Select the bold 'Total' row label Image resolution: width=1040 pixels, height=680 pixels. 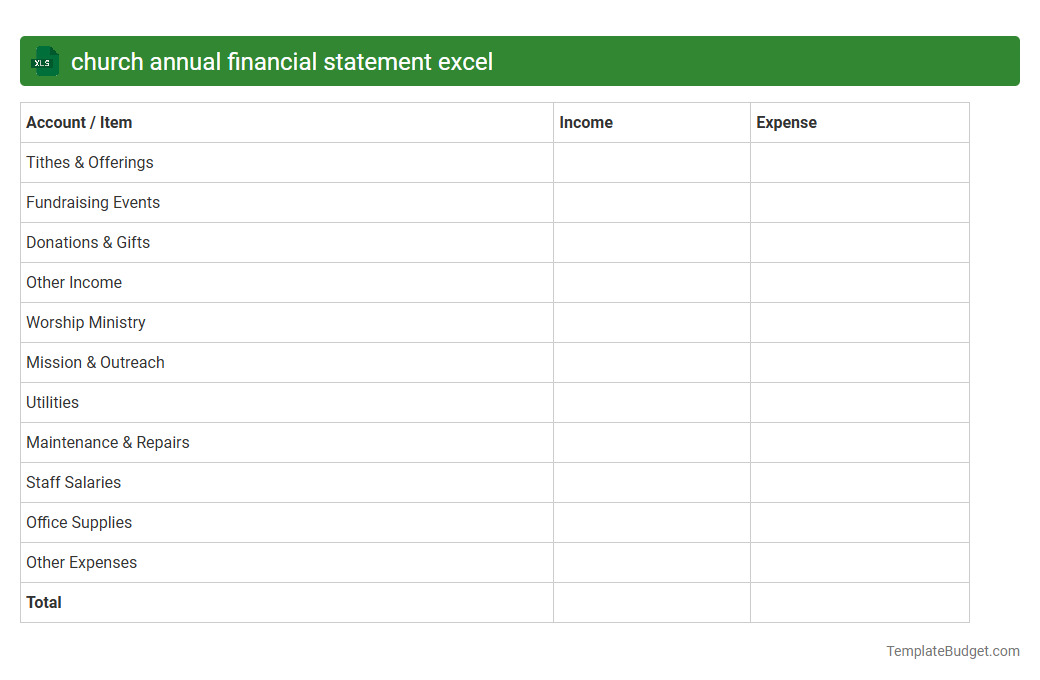(43, 602)
